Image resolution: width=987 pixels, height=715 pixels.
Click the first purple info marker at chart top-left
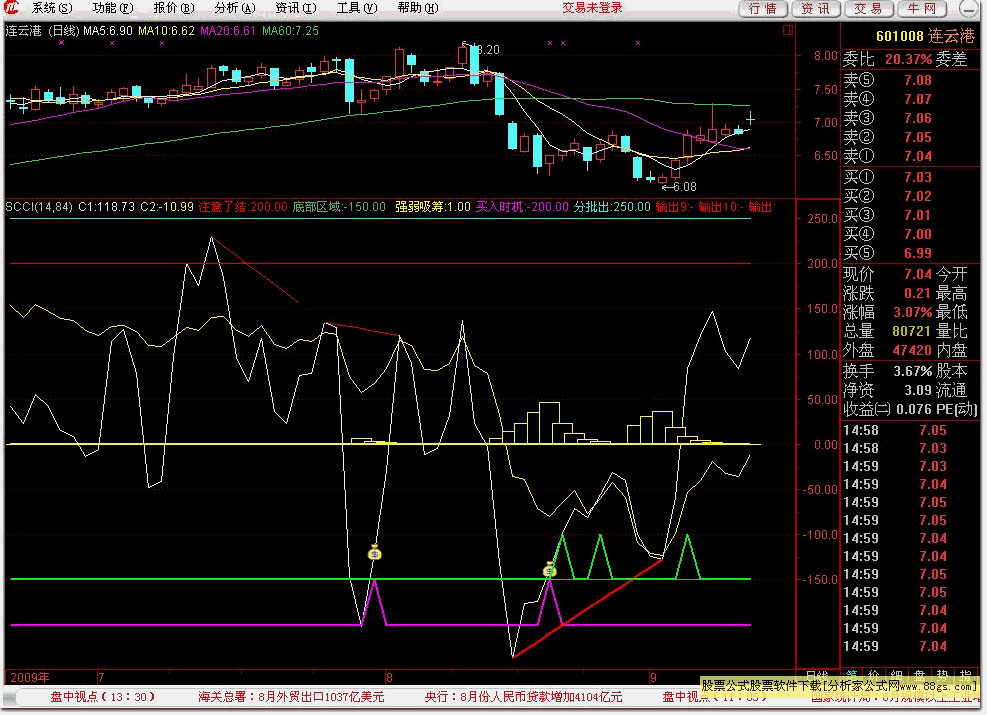coord(61,43)
